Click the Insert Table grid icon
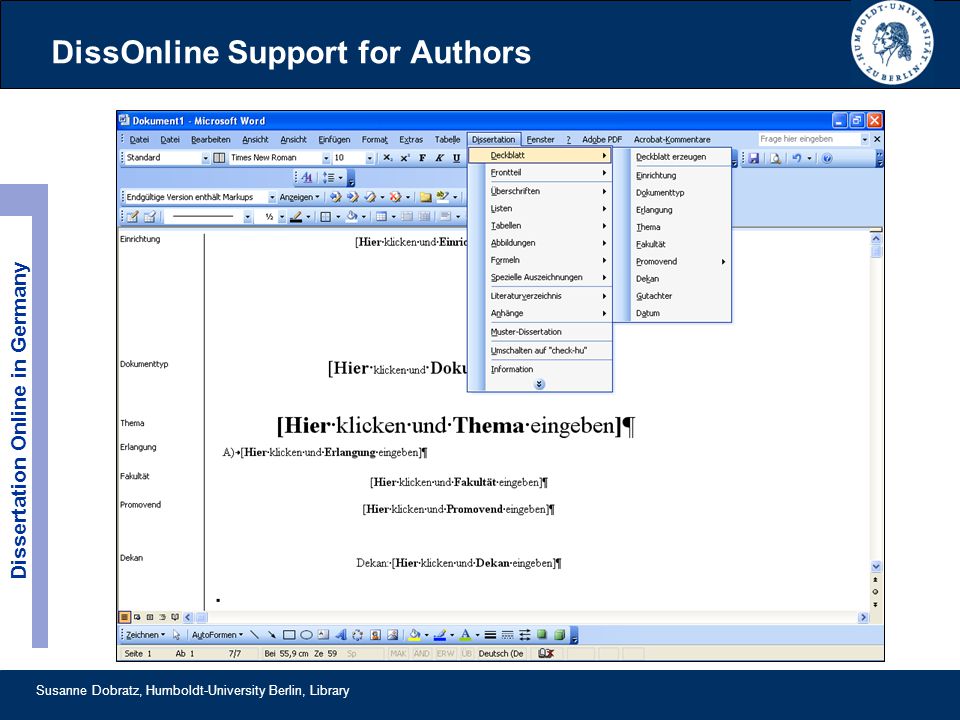Image resolution: width=960 pixels, height=720 pixels. [381, 216]
